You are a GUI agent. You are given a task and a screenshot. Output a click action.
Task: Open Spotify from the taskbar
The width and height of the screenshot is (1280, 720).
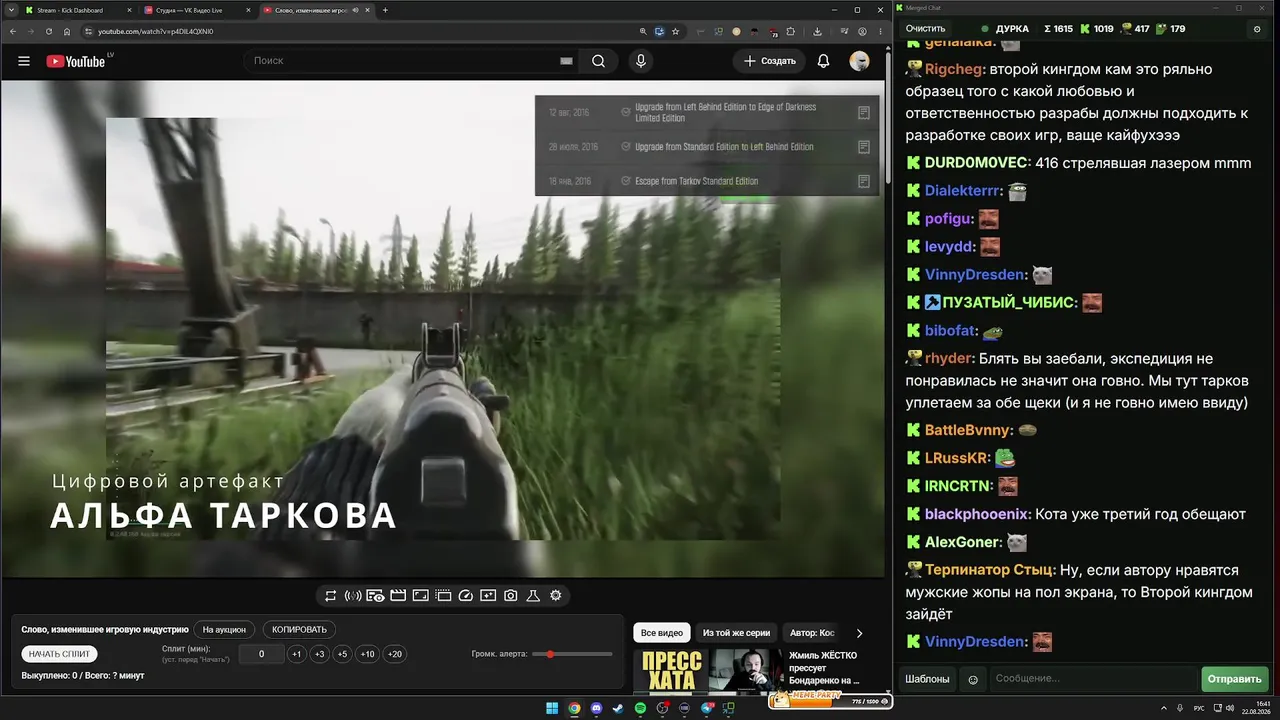640,709
